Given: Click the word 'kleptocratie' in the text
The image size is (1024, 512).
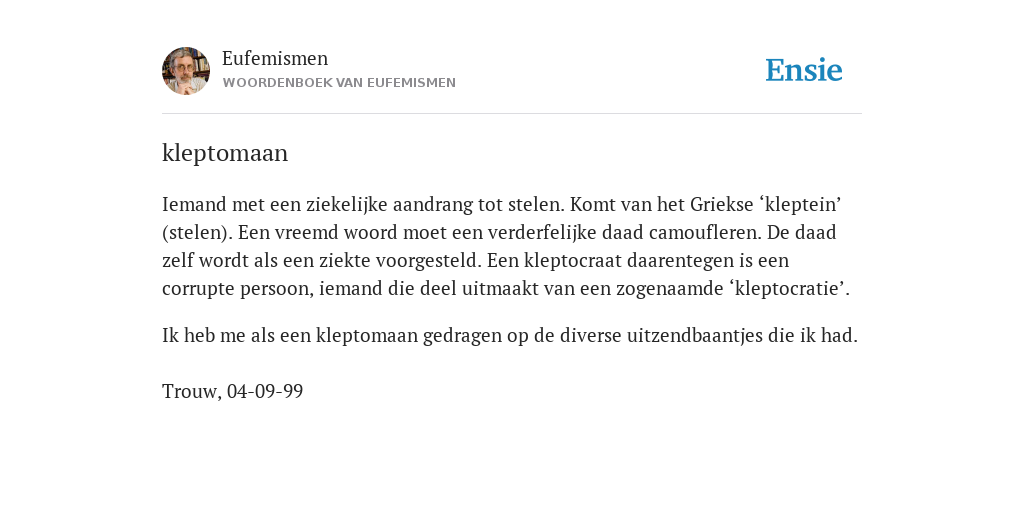Looking at the screenshot, I should (x=790, y=288).
